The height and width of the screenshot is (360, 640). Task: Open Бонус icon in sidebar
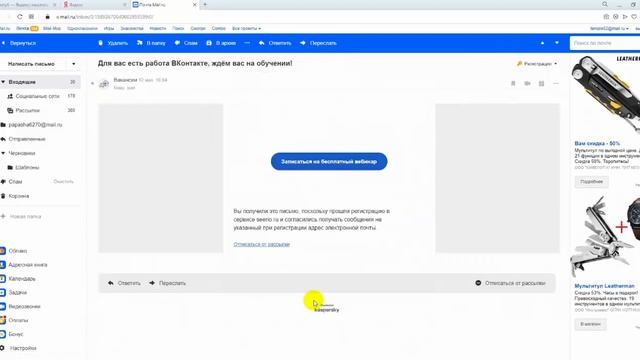click(2, 334)
